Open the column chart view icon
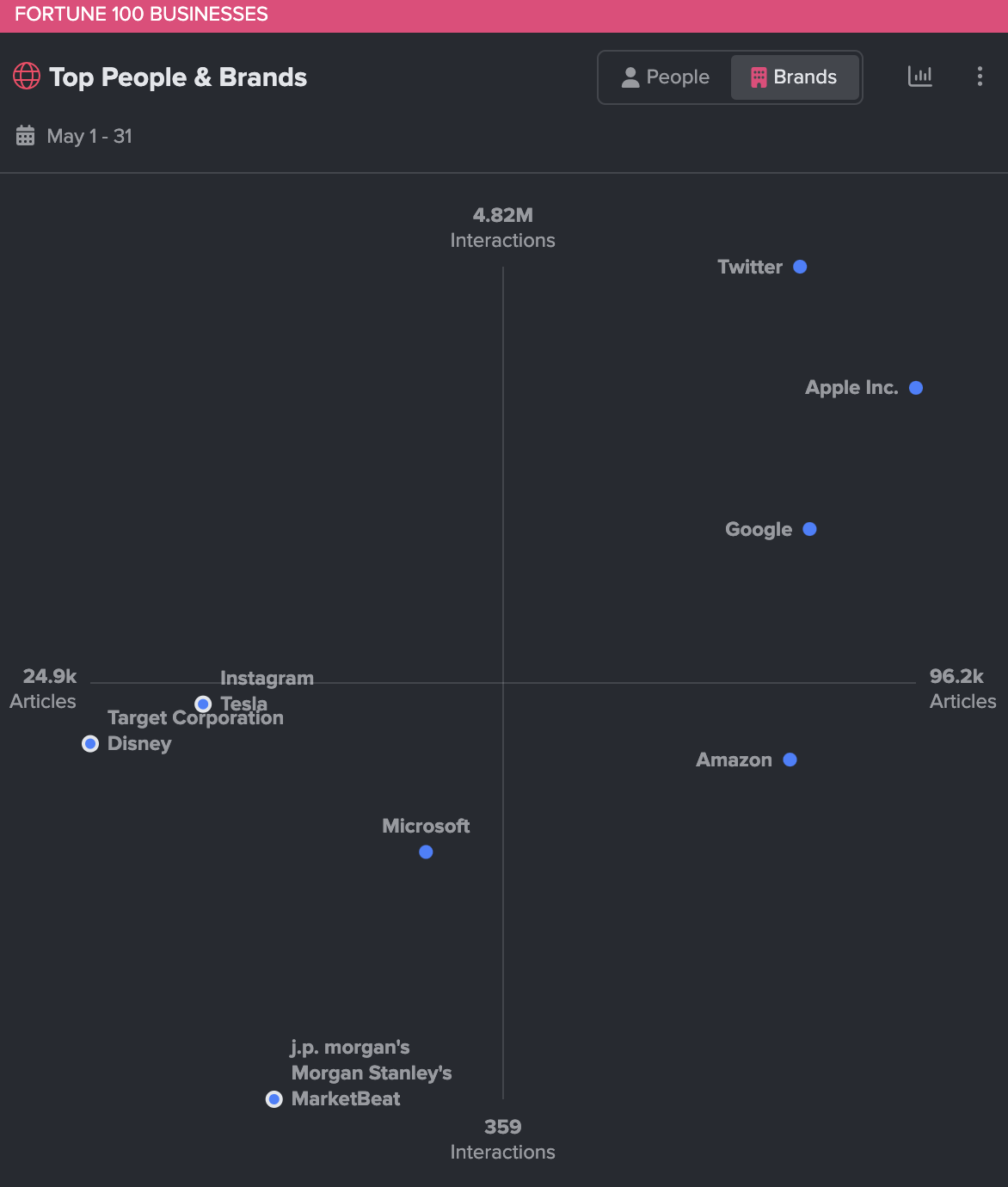 [920, 77]
